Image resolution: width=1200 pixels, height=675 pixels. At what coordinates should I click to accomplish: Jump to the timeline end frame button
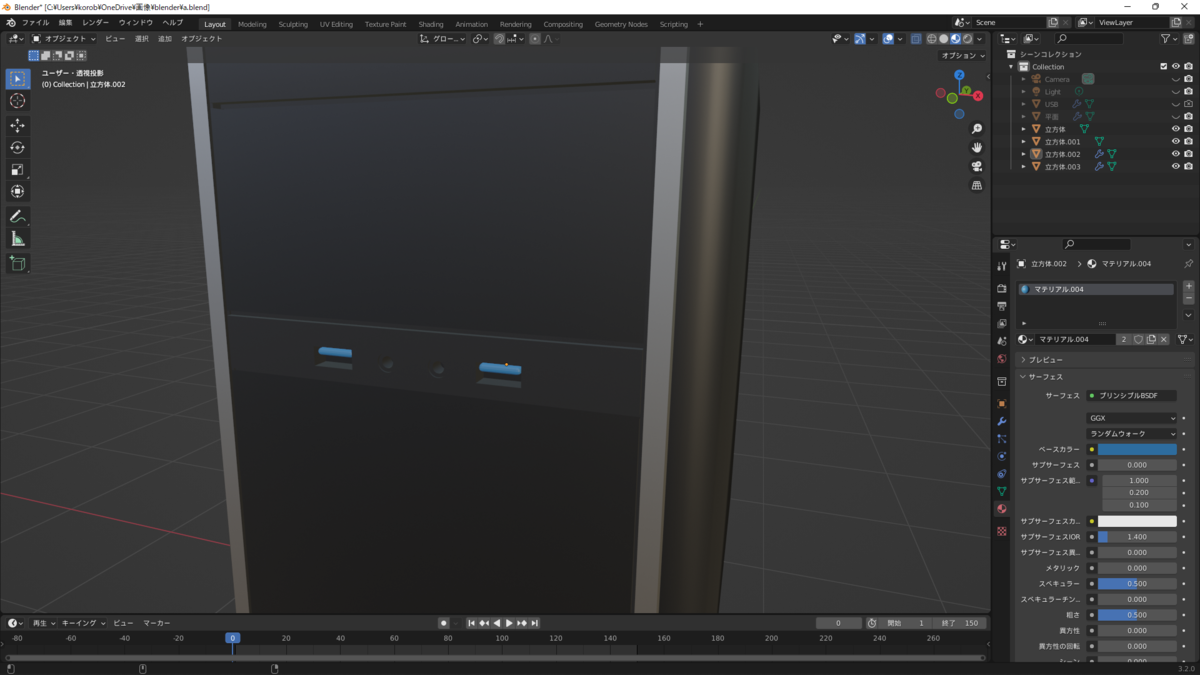535,623
